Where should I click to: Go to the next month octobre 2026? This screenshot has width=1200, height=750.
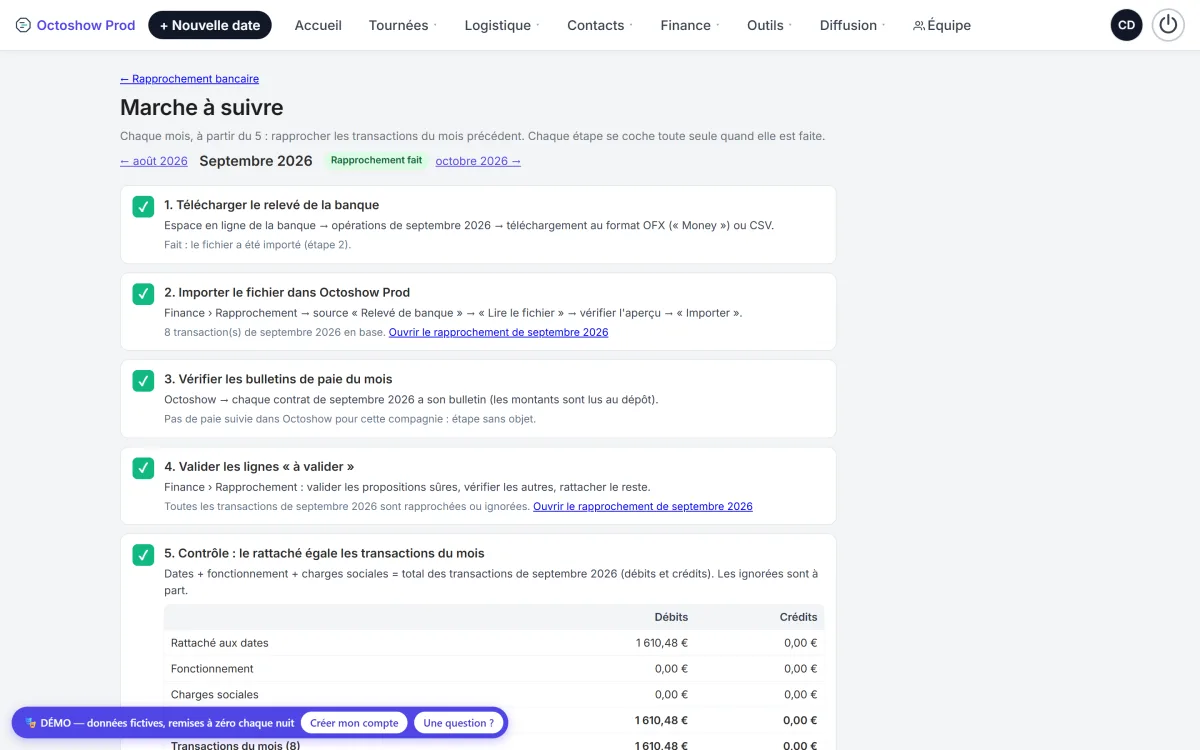pos(478,161)
